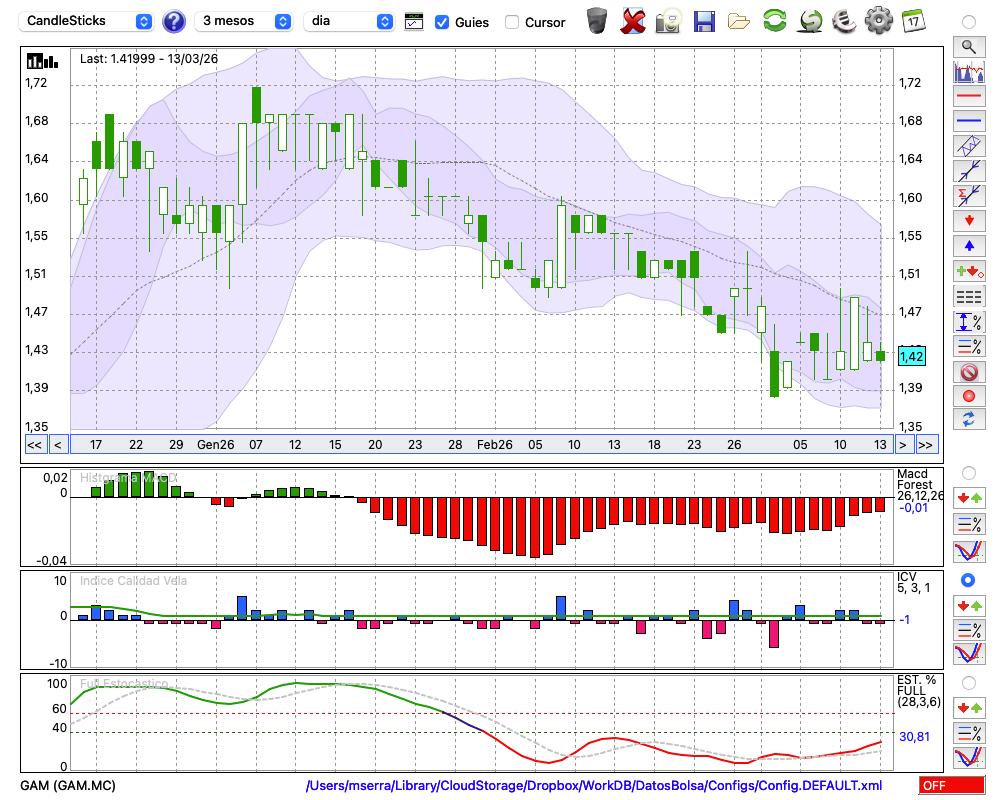Click the blue help question mark icon
1000x800 pixels.
[173, 21]
